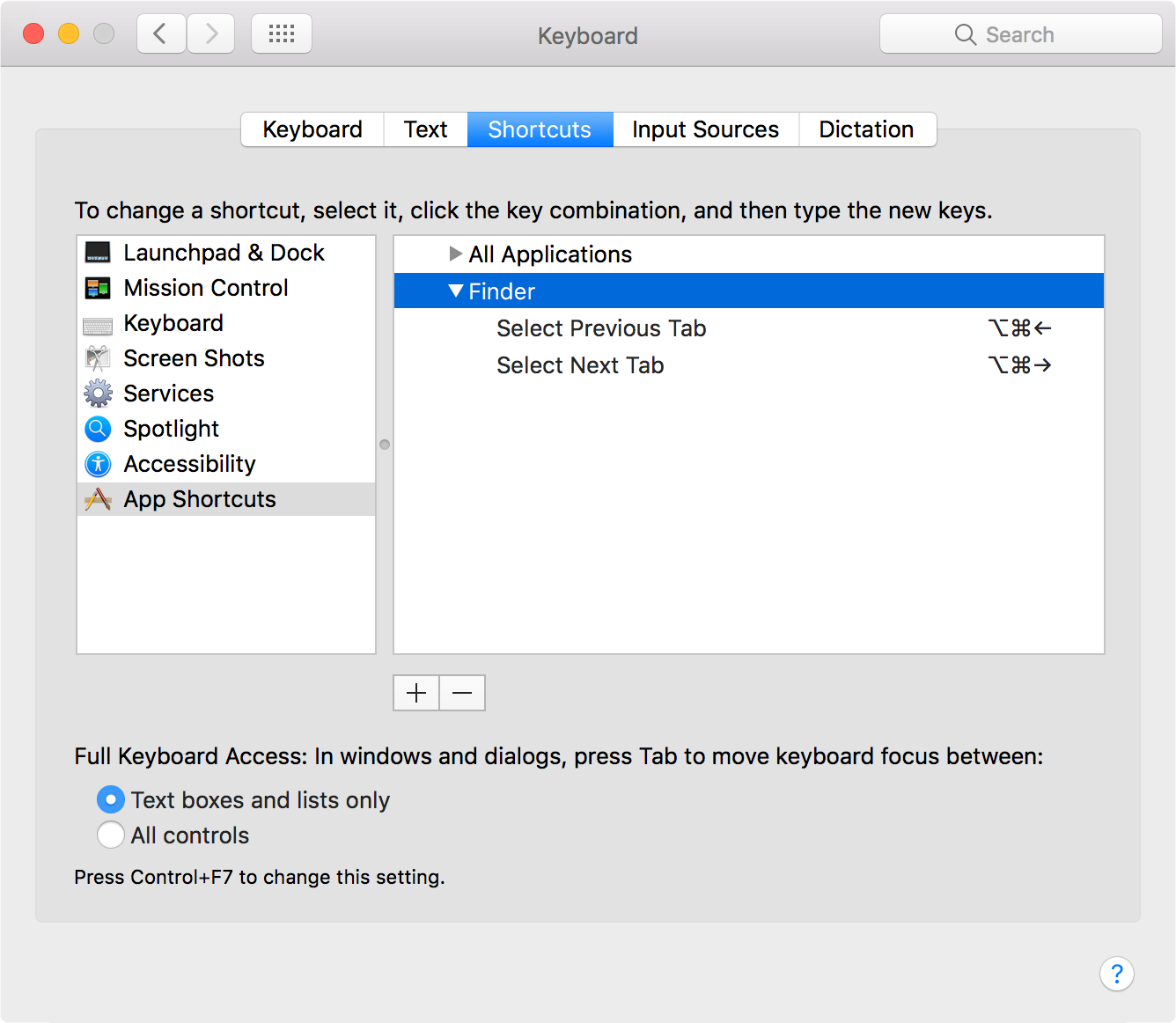Add a new shortcut with plus button
The width and height of the screenshot is (1176, 1023).
(416, 693)
